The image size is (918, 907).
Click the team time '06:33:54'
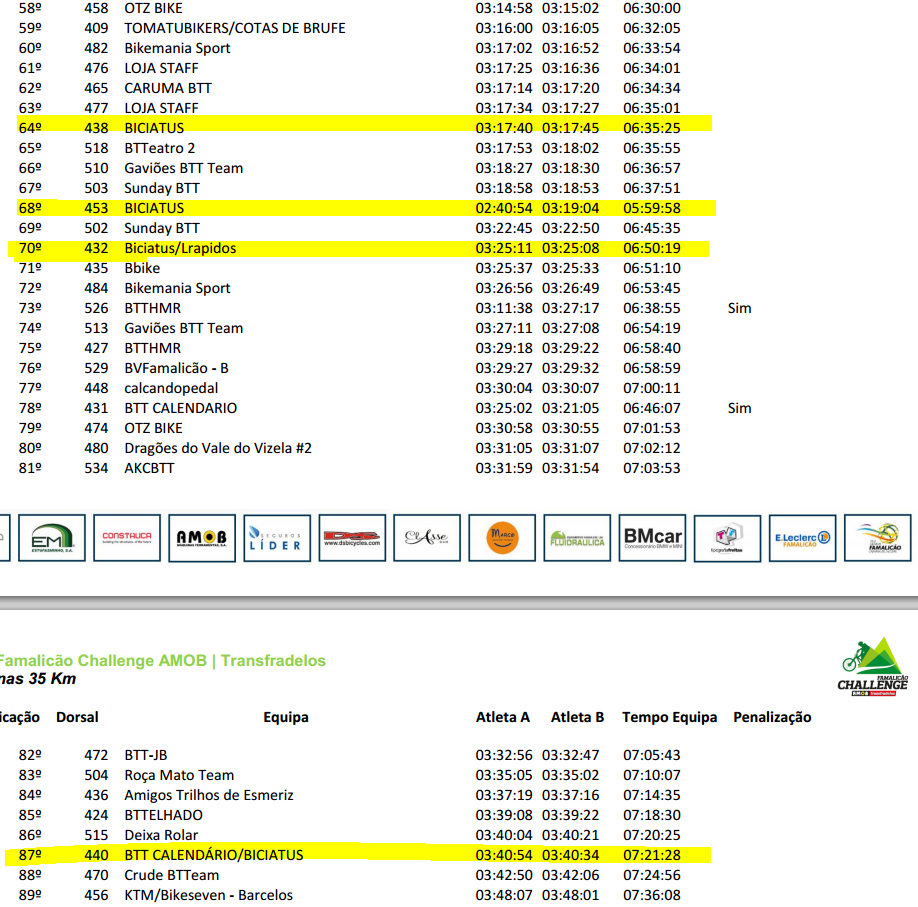pyautogui.click(x=652, y=48)
